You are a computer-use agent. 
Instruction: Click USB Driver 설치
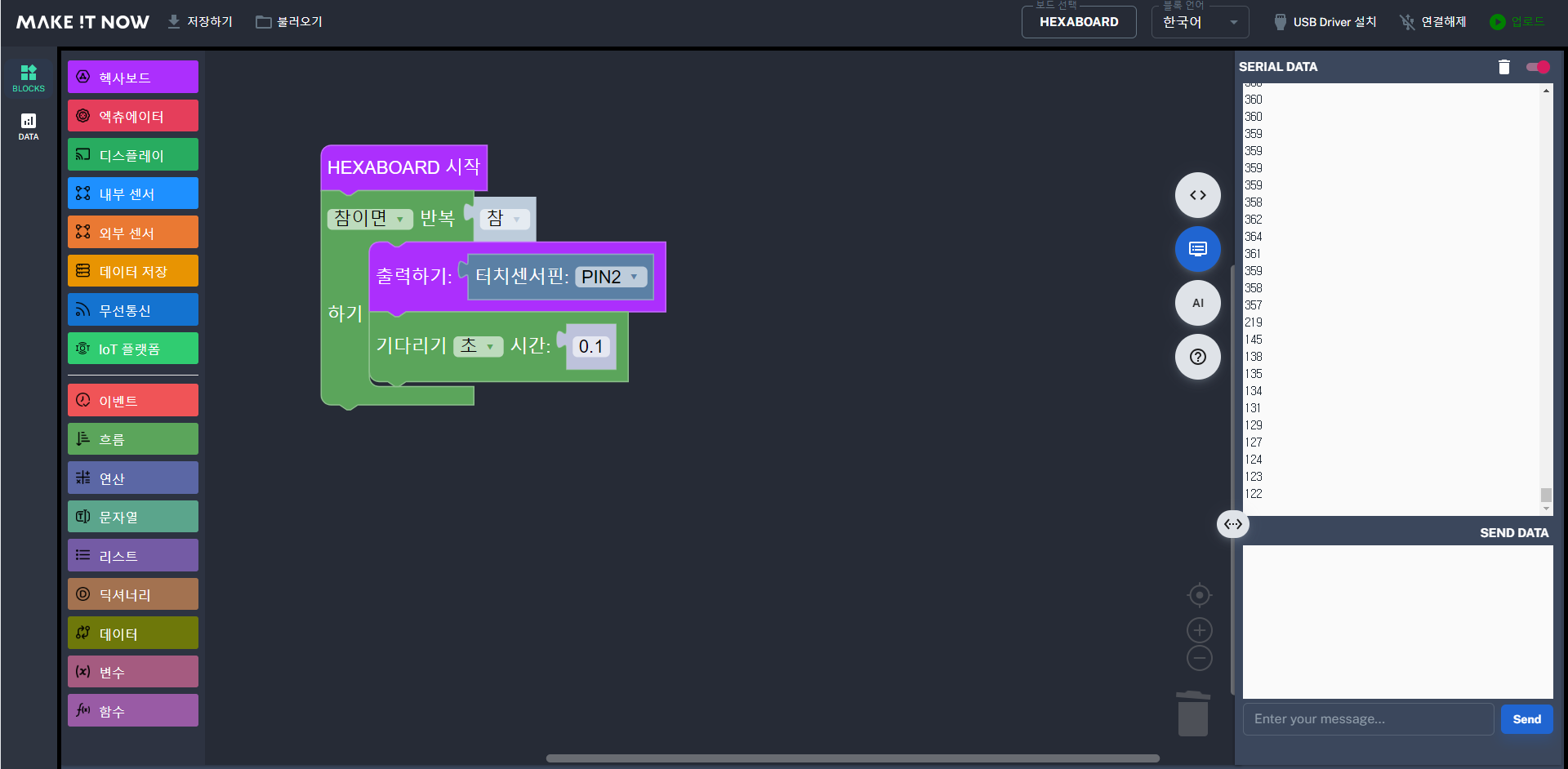pos(1325,22)
